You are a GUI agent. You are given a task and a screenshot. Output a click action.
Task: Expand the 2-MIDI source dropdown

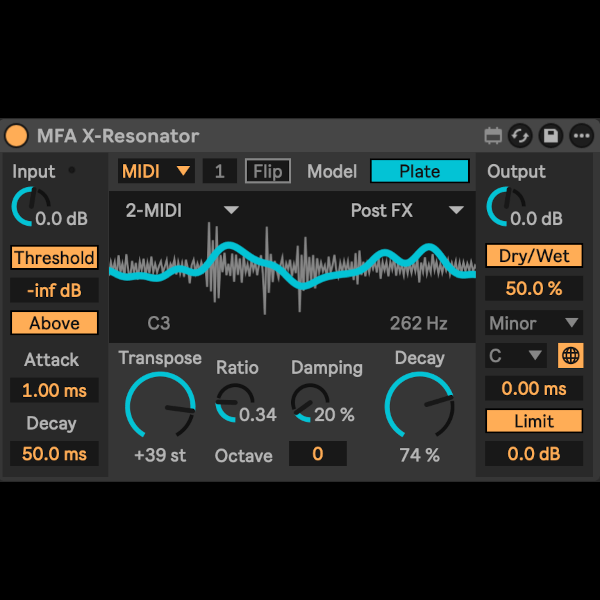182,210
